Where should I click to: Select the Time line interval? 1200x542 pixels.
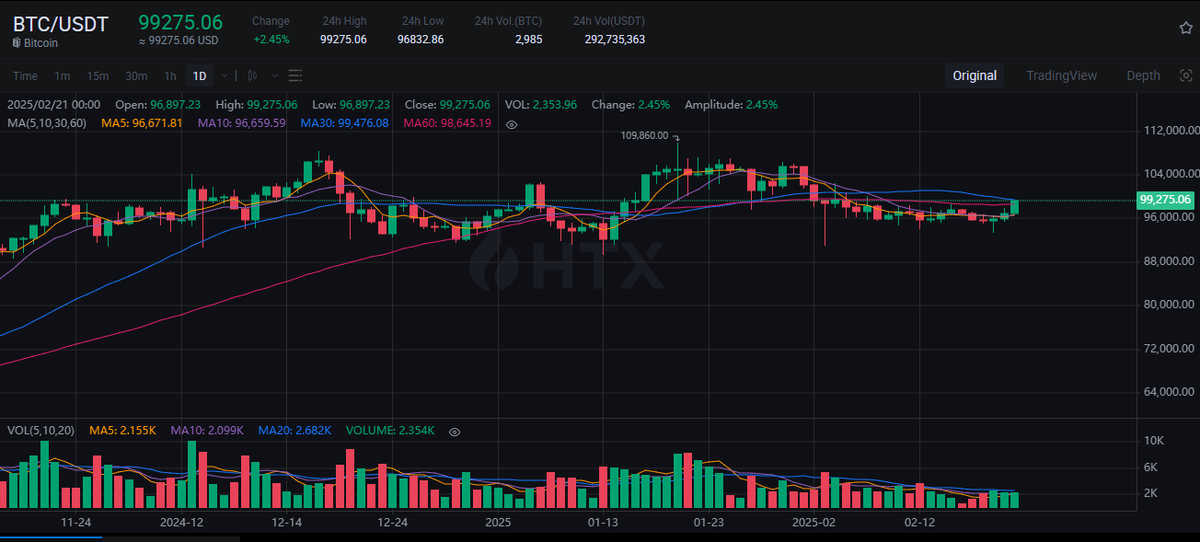click(25, 76)
